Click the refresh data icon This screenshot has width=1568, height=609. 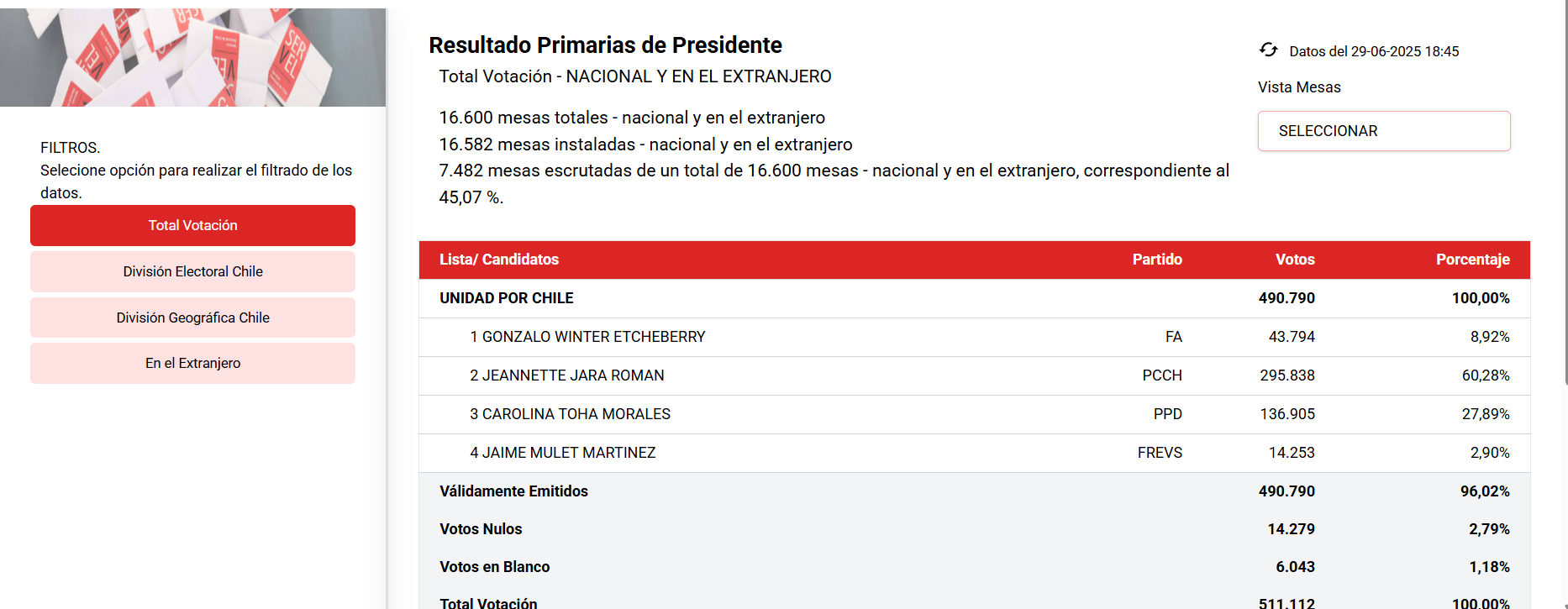pos(1268,50)
